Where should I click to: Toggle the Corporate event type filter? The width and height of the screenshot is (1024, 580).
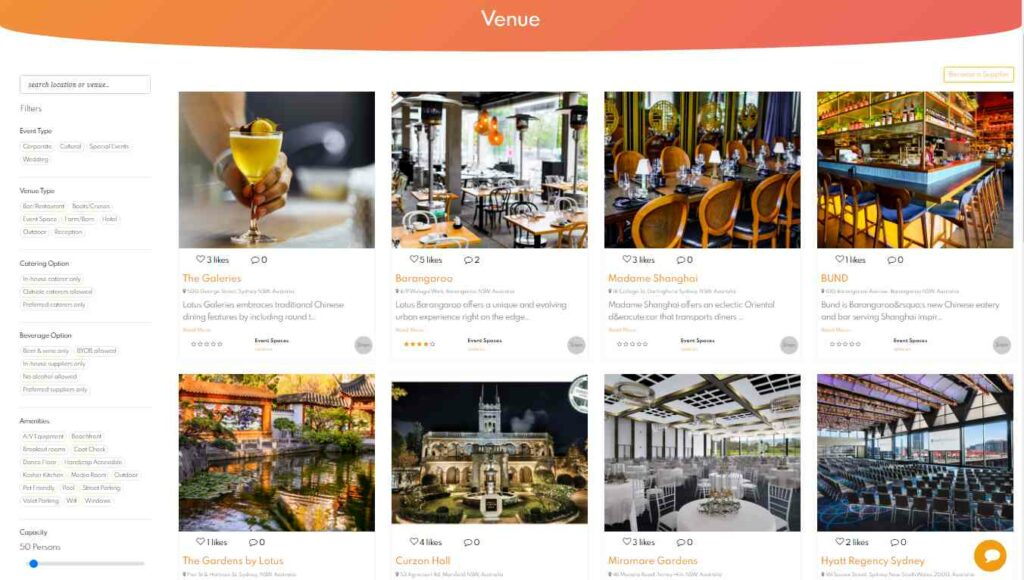(x=37, y=146)
